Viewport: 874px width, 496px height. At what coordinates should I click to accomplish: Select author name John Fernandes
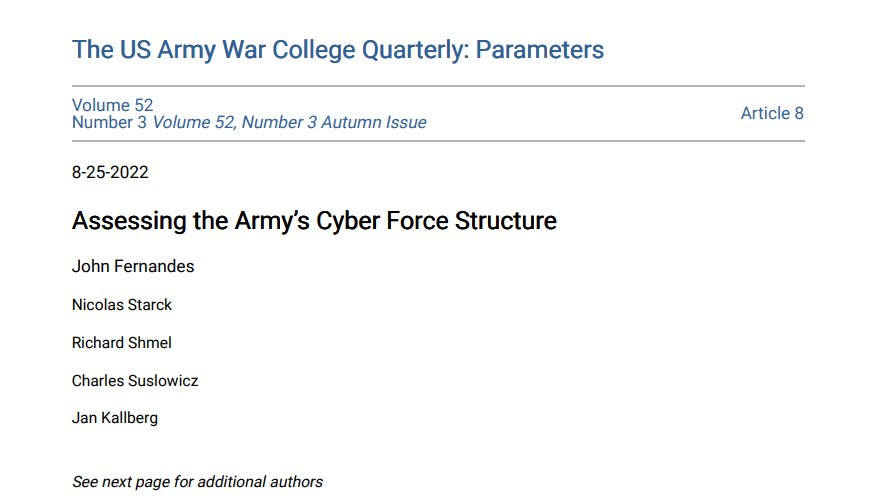[133, 266]
